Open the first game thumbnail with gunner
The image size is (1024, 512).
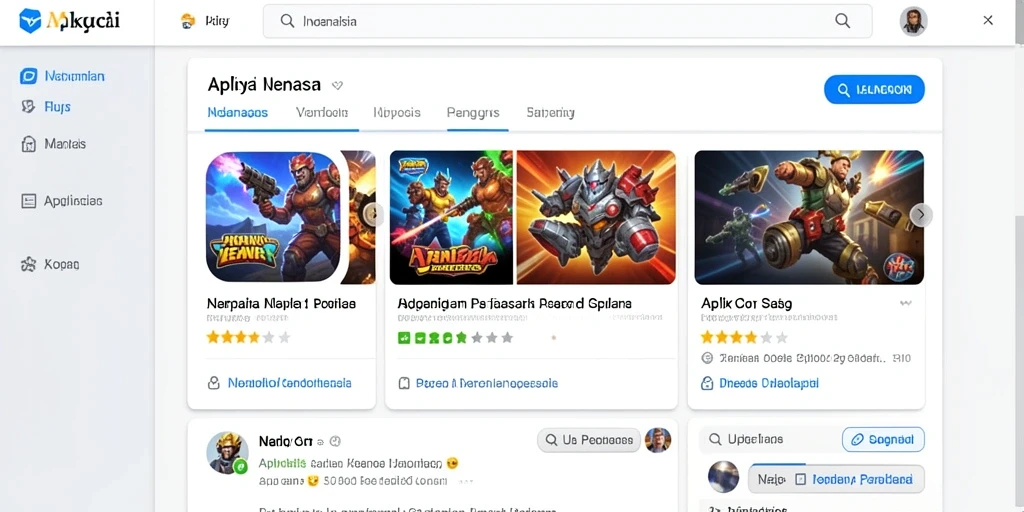click(x=273, y=217)
